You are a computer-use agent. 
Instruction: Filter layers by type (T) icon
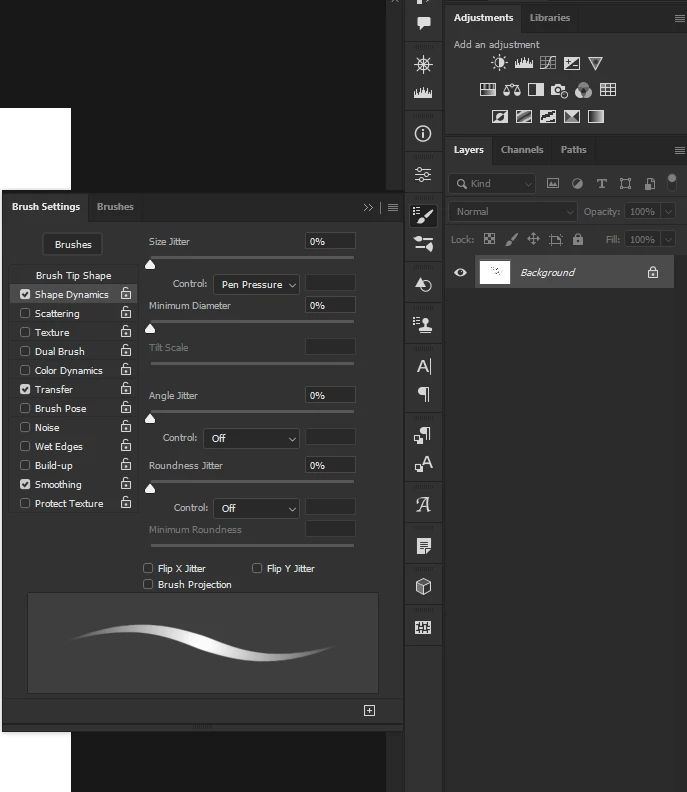tap(601, 184)
